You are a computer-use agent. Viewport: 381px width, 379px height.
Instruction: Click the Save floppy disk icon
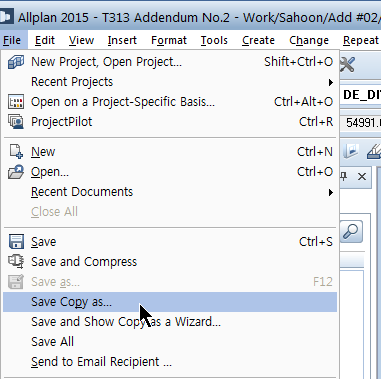tap(16, 242)
